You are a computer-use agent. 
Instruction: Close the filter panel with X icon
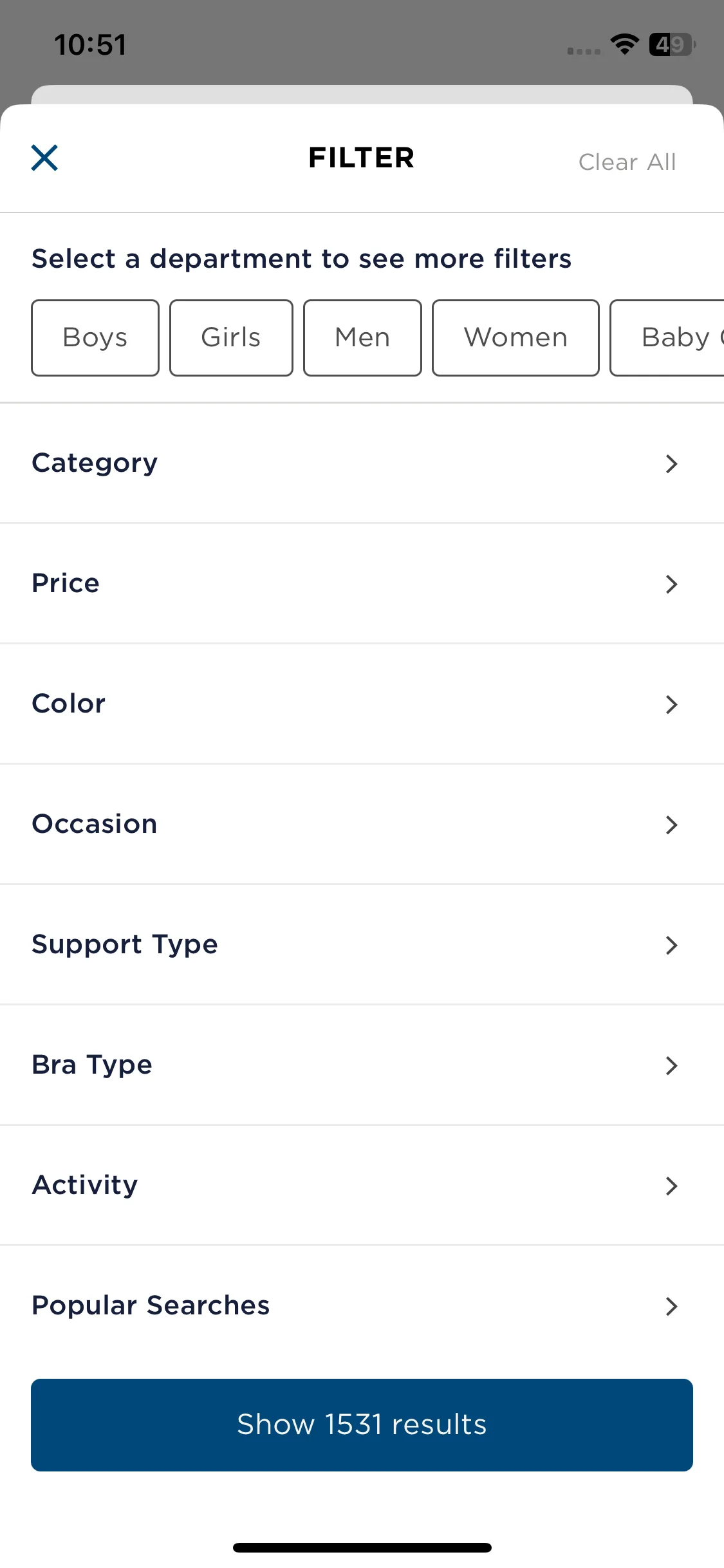[x=44, y=158]
